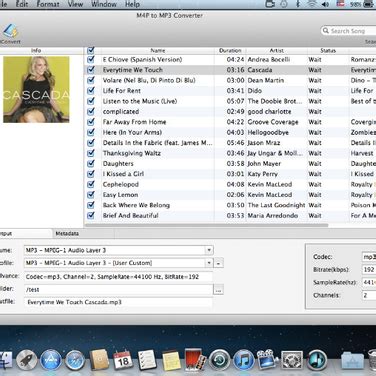Select Back Where We Belong row

click(x=230, y=205)
